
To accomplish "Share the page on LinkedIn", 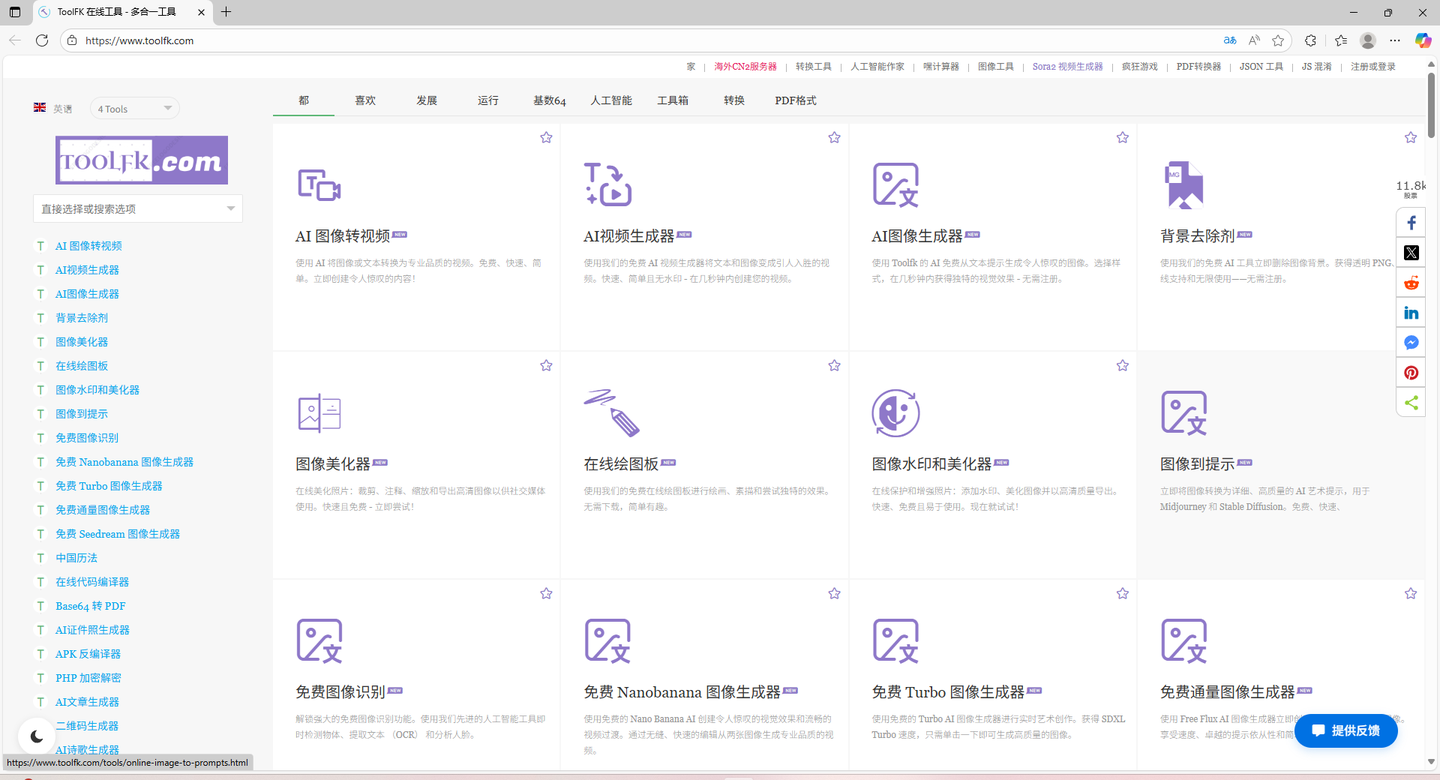I will 1411,313.
